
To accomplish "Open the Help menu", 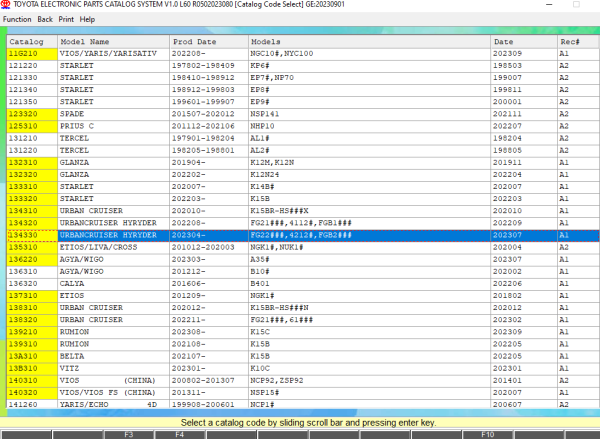I will click(87, 19).
